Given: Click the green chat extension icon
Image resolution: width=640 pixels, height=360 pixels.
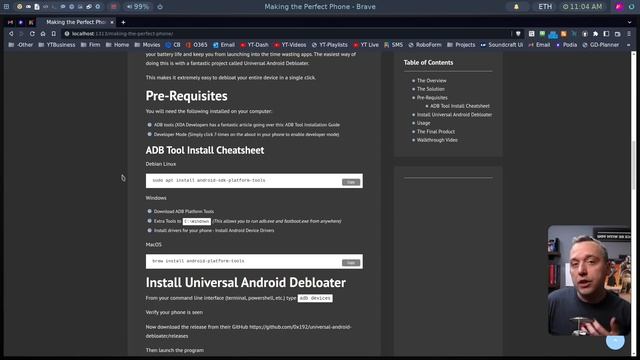Looking at the screenshot, I should (542, 34).
